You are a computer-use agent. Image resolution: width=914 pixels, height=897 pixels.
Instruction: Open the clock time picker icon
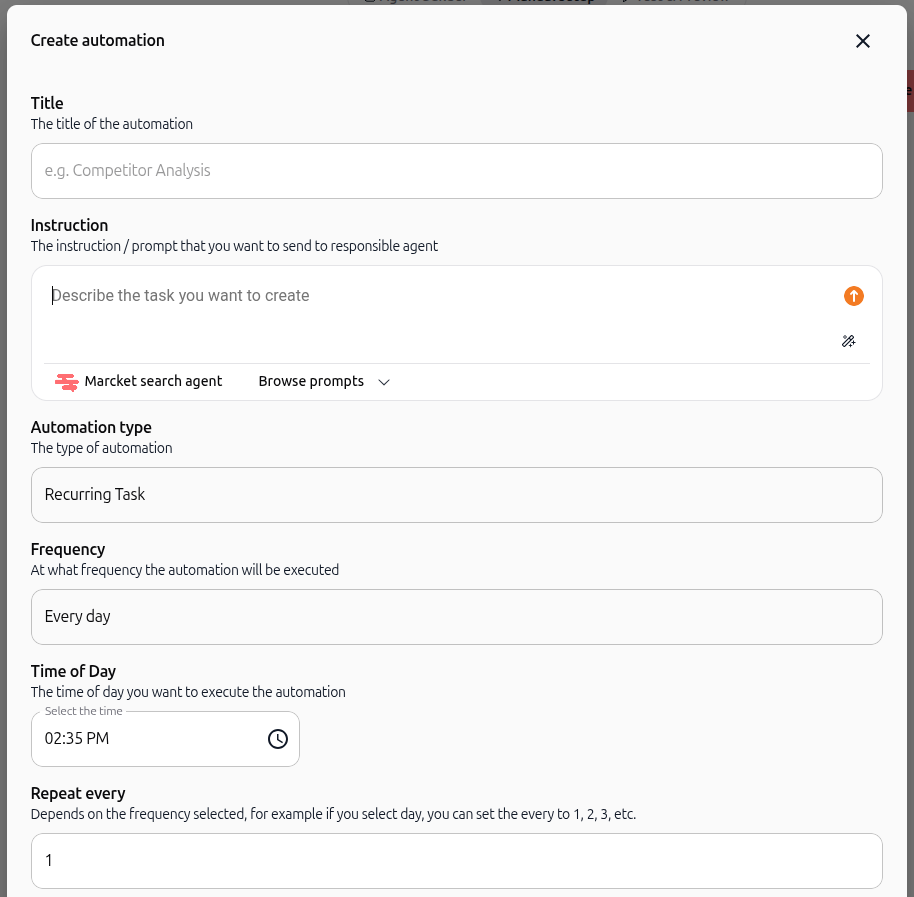point(278,739)
